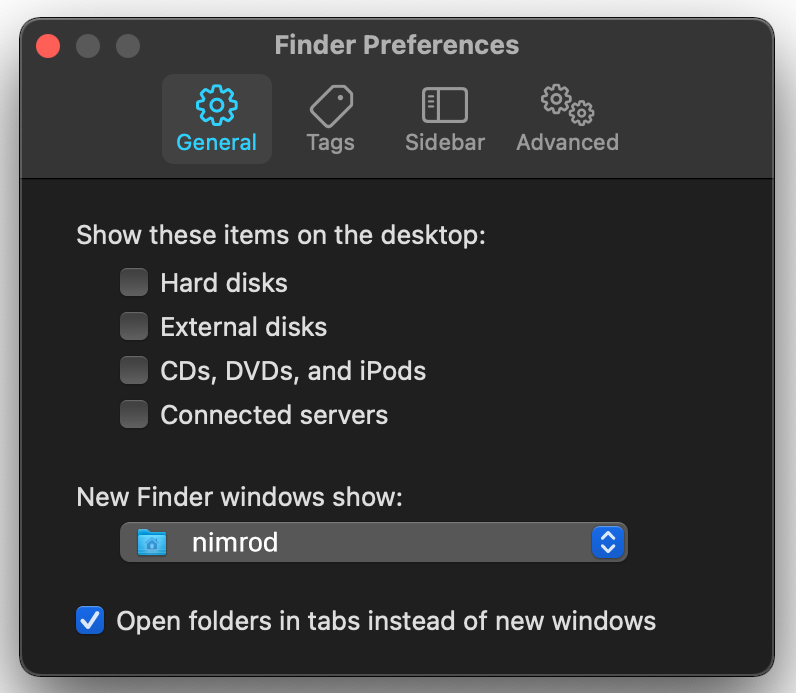Select the Sidebar tab label
Viewport: 796px width, 693px height.
(445, 142)
